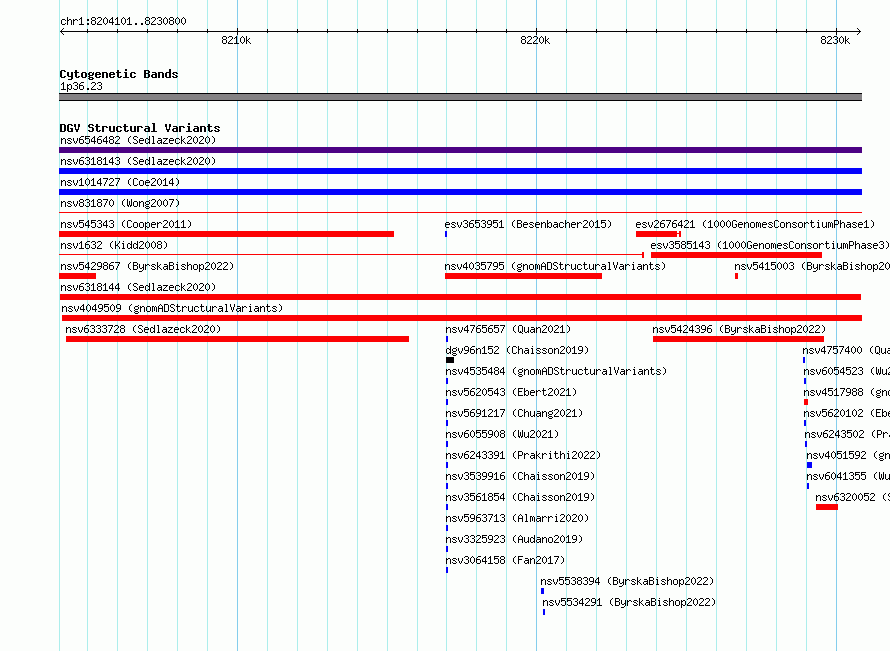Open the nsv6243391 (Prakrithi2022) label
This screenshot has height=651, width=890.
click(x=523, y=455)
